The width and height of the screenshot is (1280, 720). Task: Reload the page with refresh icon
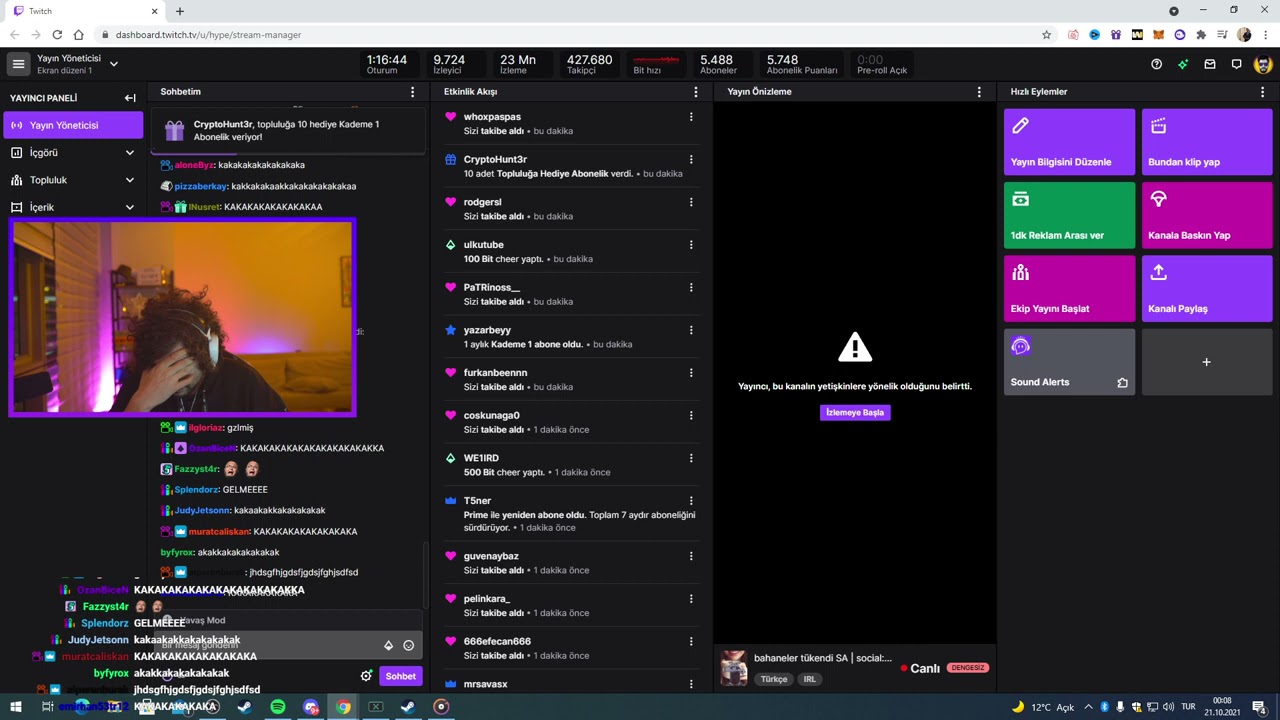(x=56, y=35)
